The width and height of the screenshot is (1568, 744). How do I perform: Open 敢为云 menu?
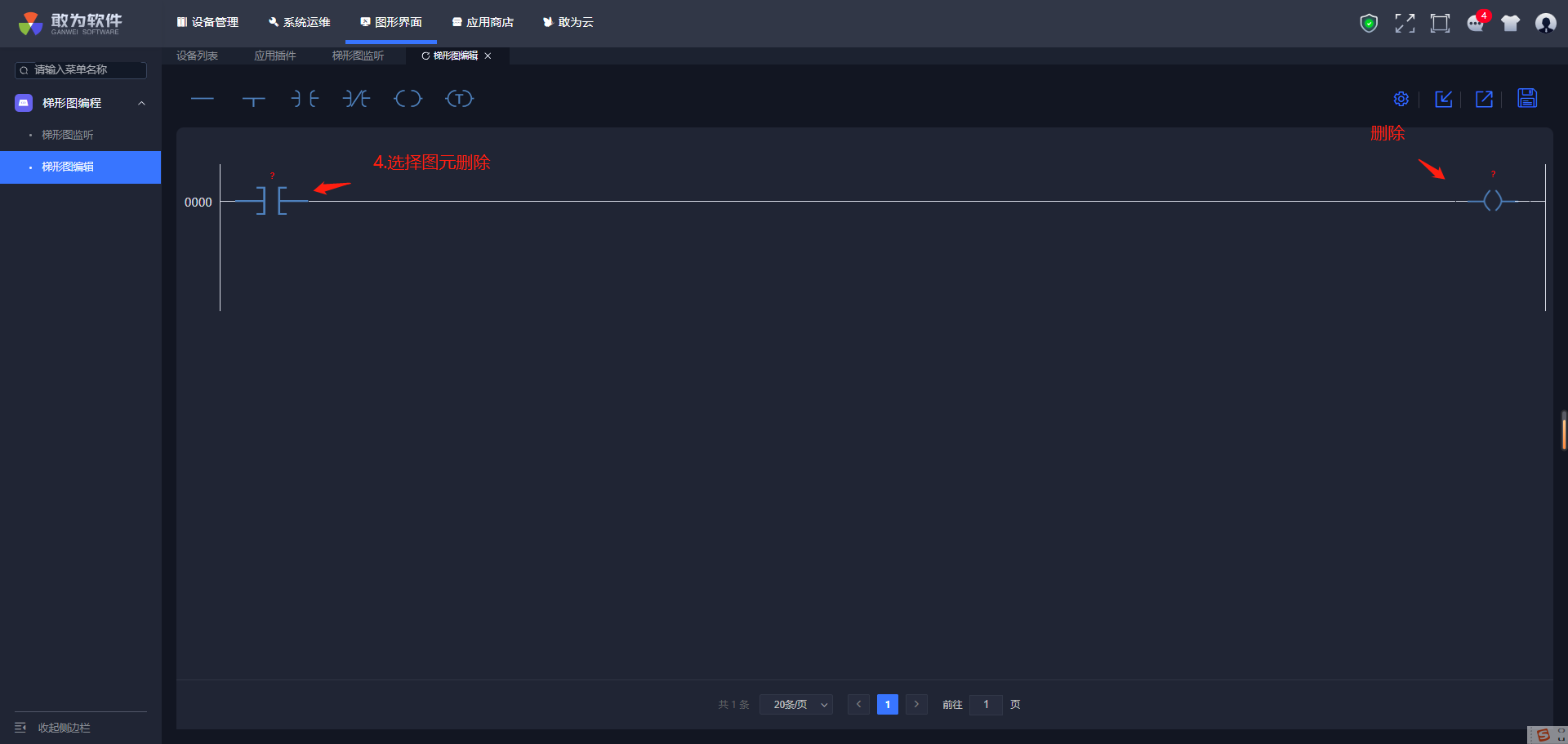tap(568, 22)
